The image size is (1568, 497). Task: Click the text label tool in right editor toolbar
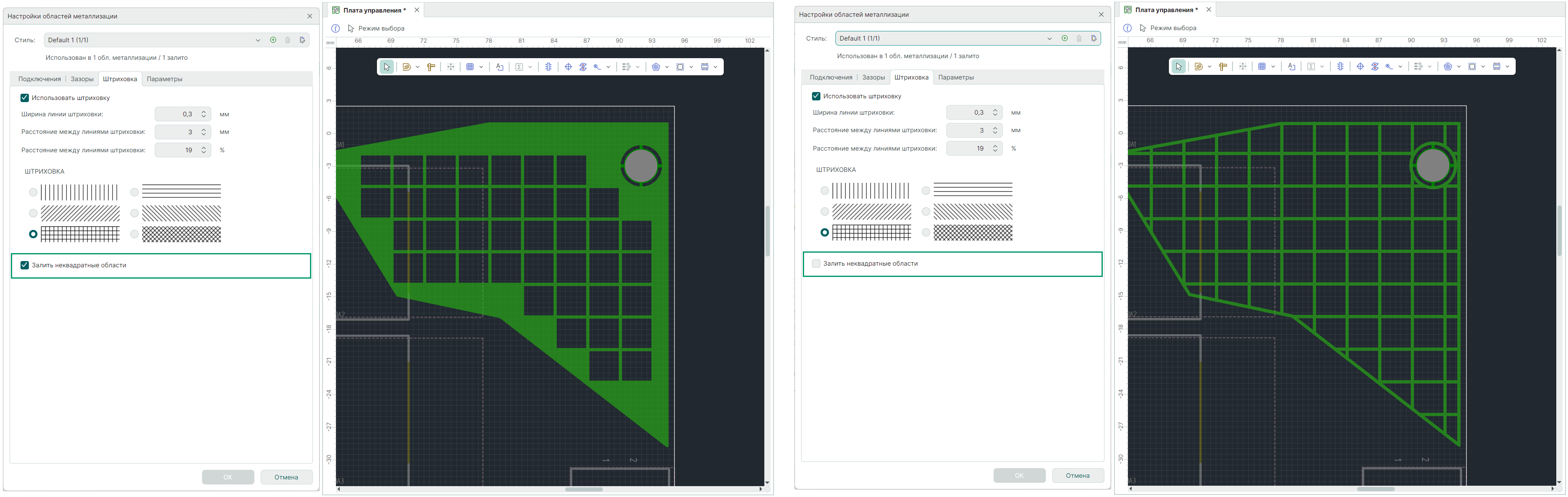[1291, 66]
